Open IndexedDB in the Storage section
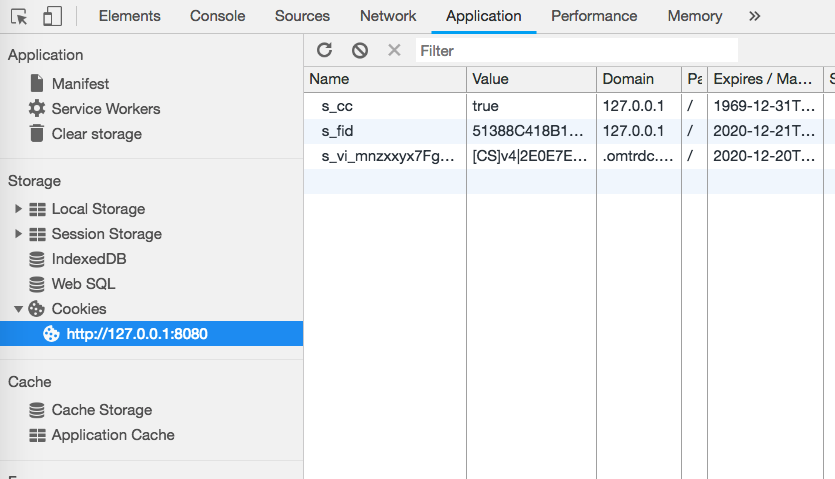Viewport: 835px width, 479px height. 88,259
